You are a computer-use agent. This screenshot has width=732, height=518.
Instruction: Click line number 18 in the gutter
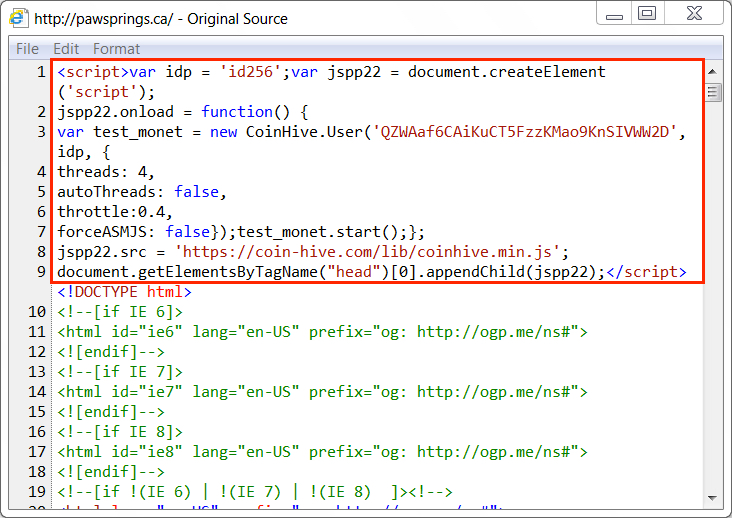[x=37, y=472]
